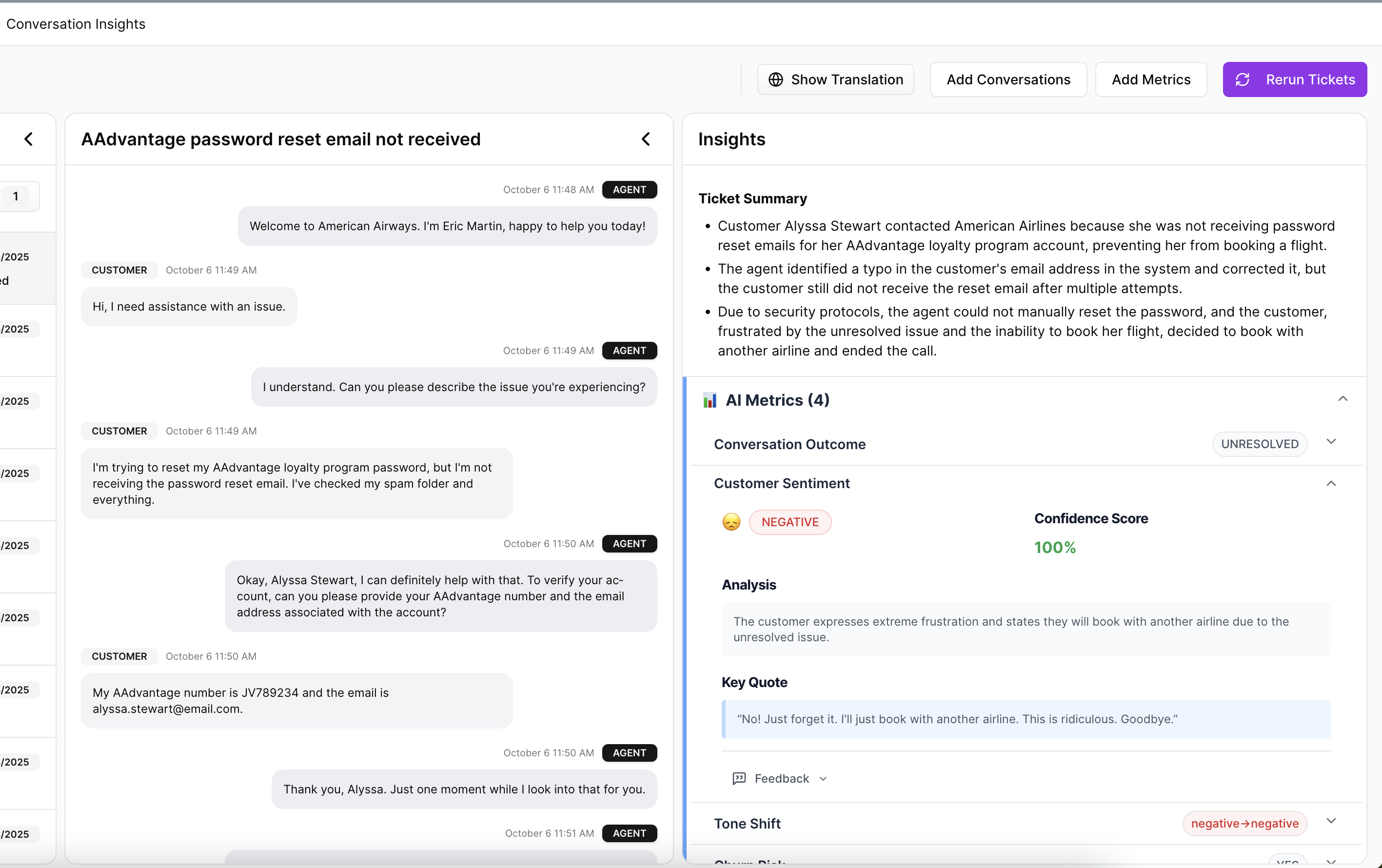This screenshot has height=868, width=1382.
Task: Open the Feedback dropdown
Action: pyautogui.click(x=823, y=779)
